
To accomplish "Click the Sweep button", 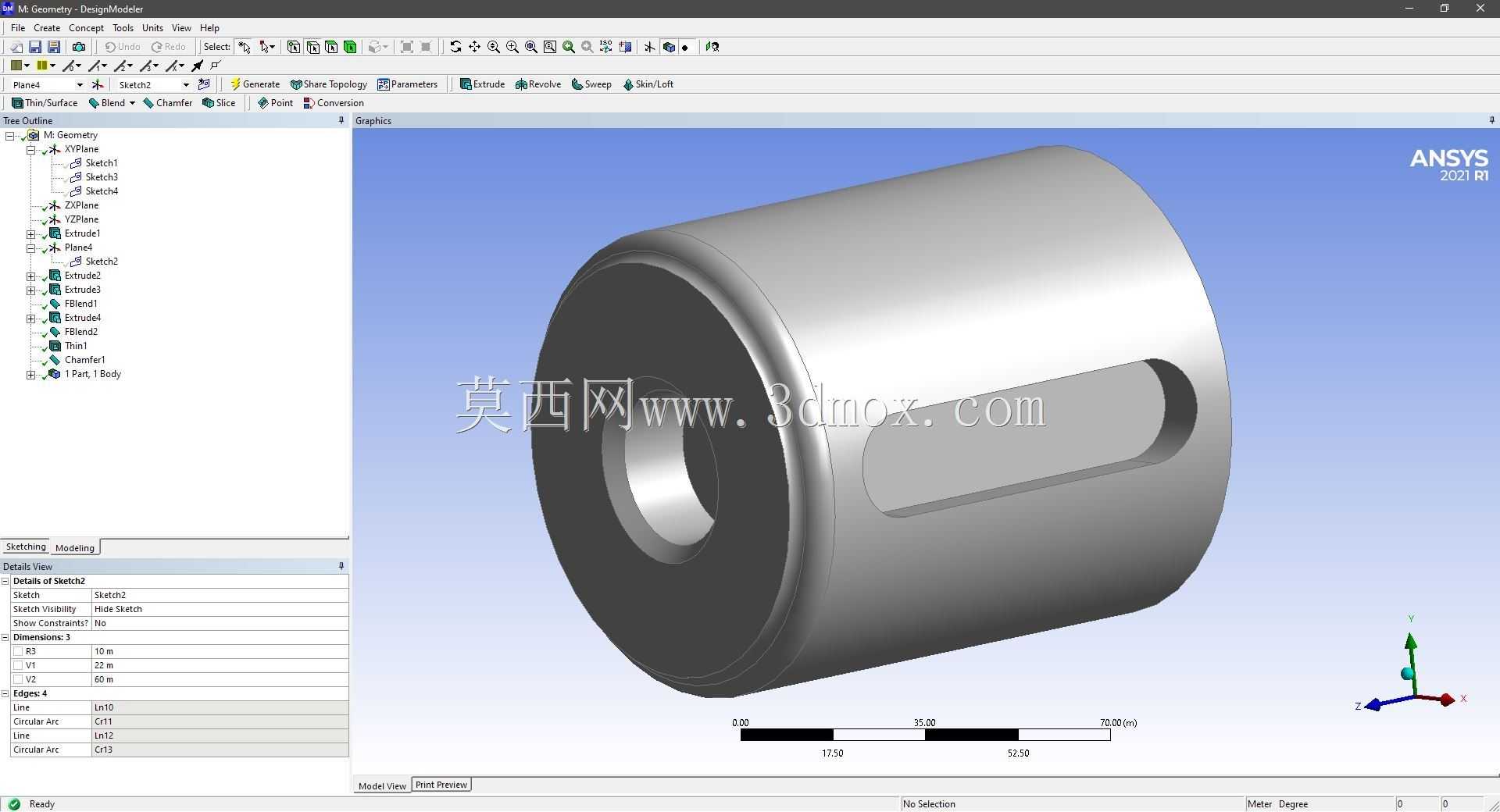I will [591, 84].
